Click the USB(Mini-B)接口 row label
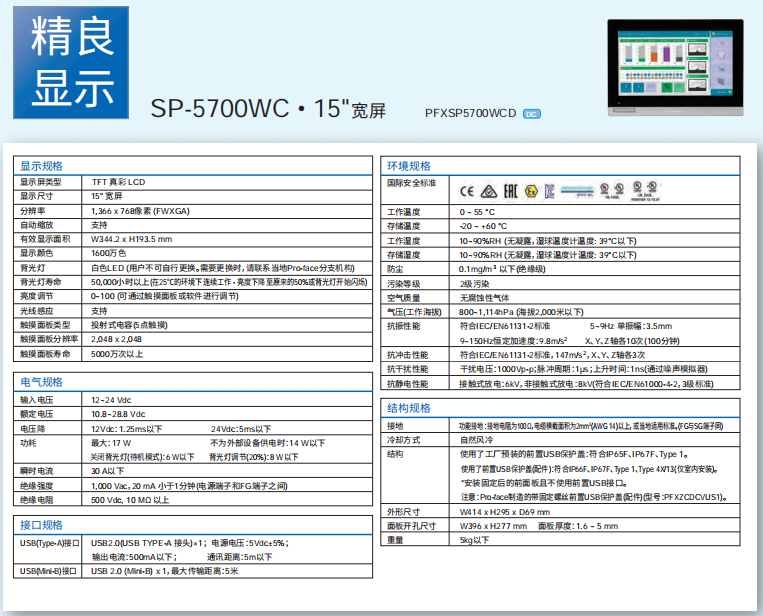This screenshot has height=616, width=763. (x=49, y=571)
